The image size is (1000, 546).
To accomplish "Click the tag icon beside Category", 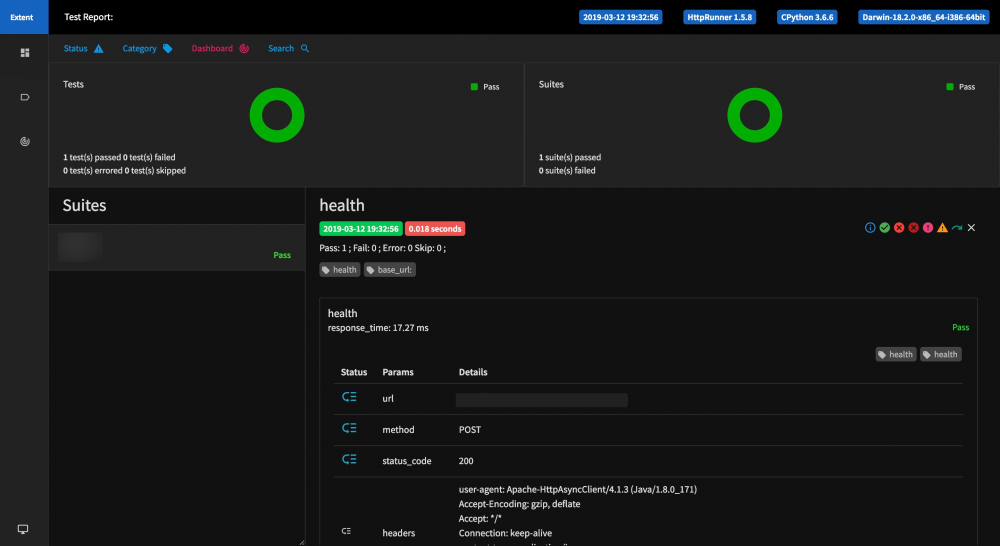I will (167, 48).
